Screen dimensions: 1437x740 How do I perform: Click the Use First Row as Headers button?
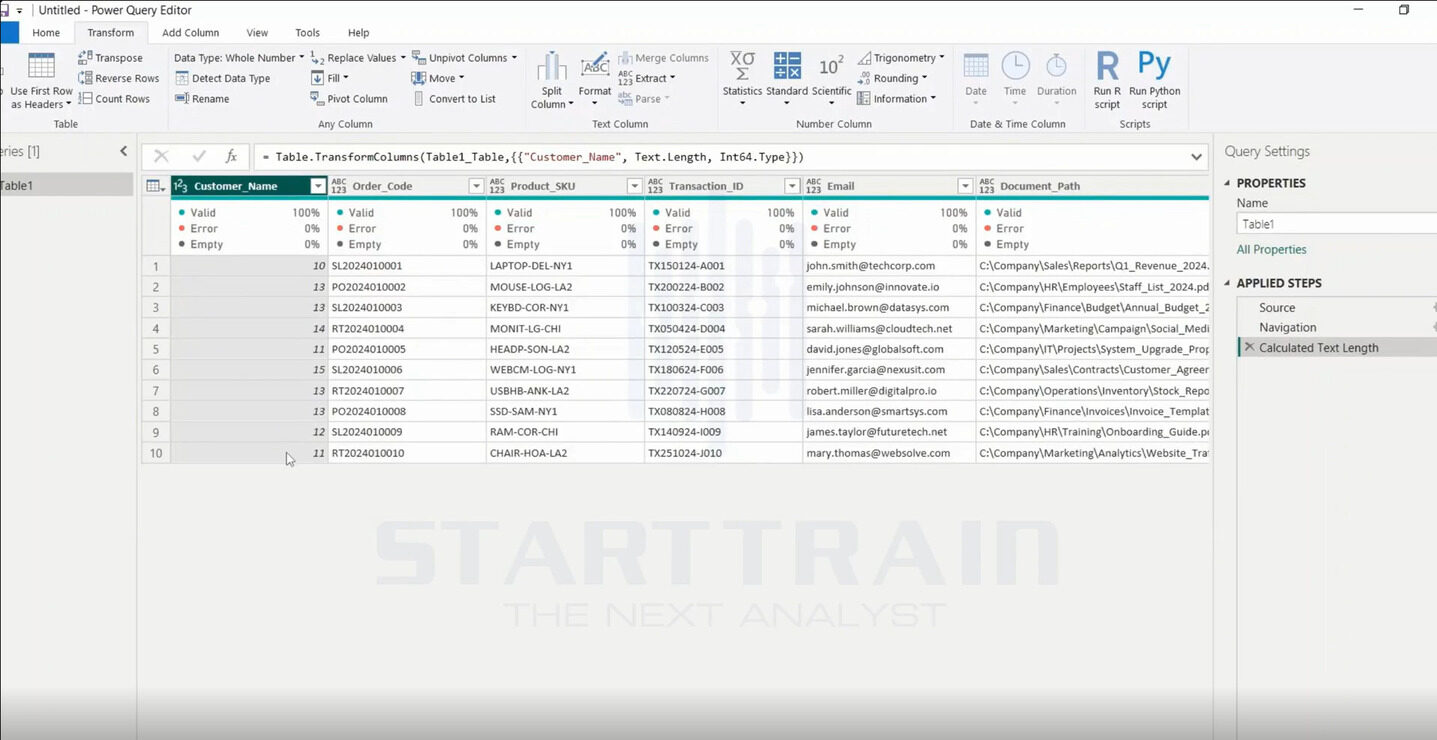41,81
